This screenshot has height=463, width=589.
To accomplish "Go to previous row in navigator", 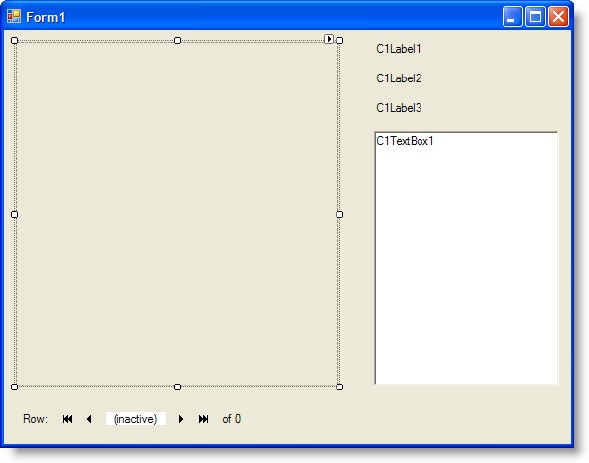I will coord(89,419).
